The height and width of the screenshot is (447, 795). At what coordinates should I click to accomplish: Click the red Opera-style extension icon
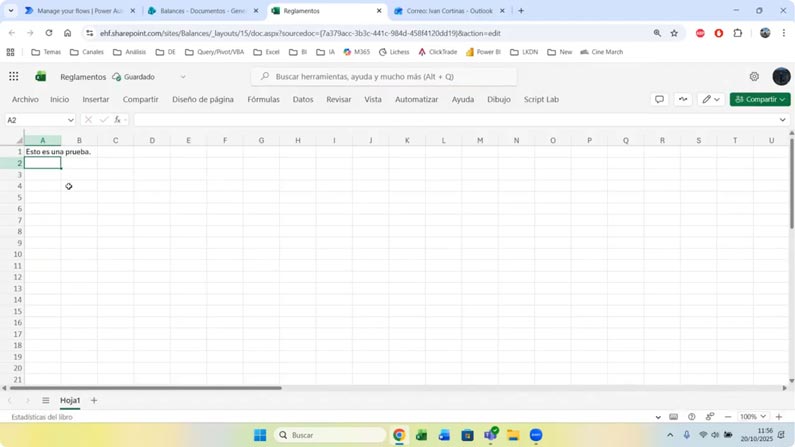point(718,33)
